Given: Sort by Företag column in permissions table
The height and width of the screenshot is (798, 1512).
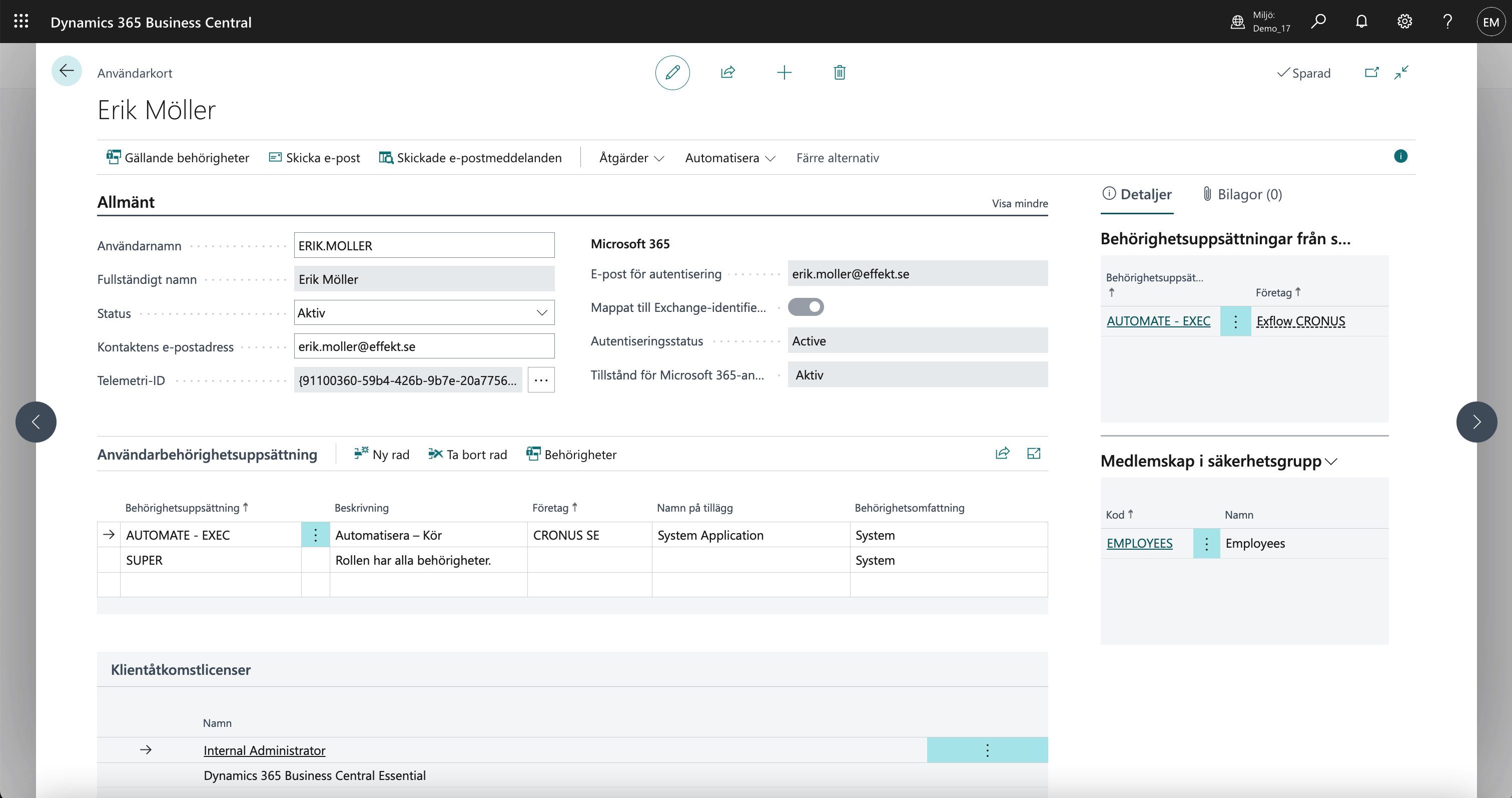Looking at the screenshot, I should coord(555,507).
